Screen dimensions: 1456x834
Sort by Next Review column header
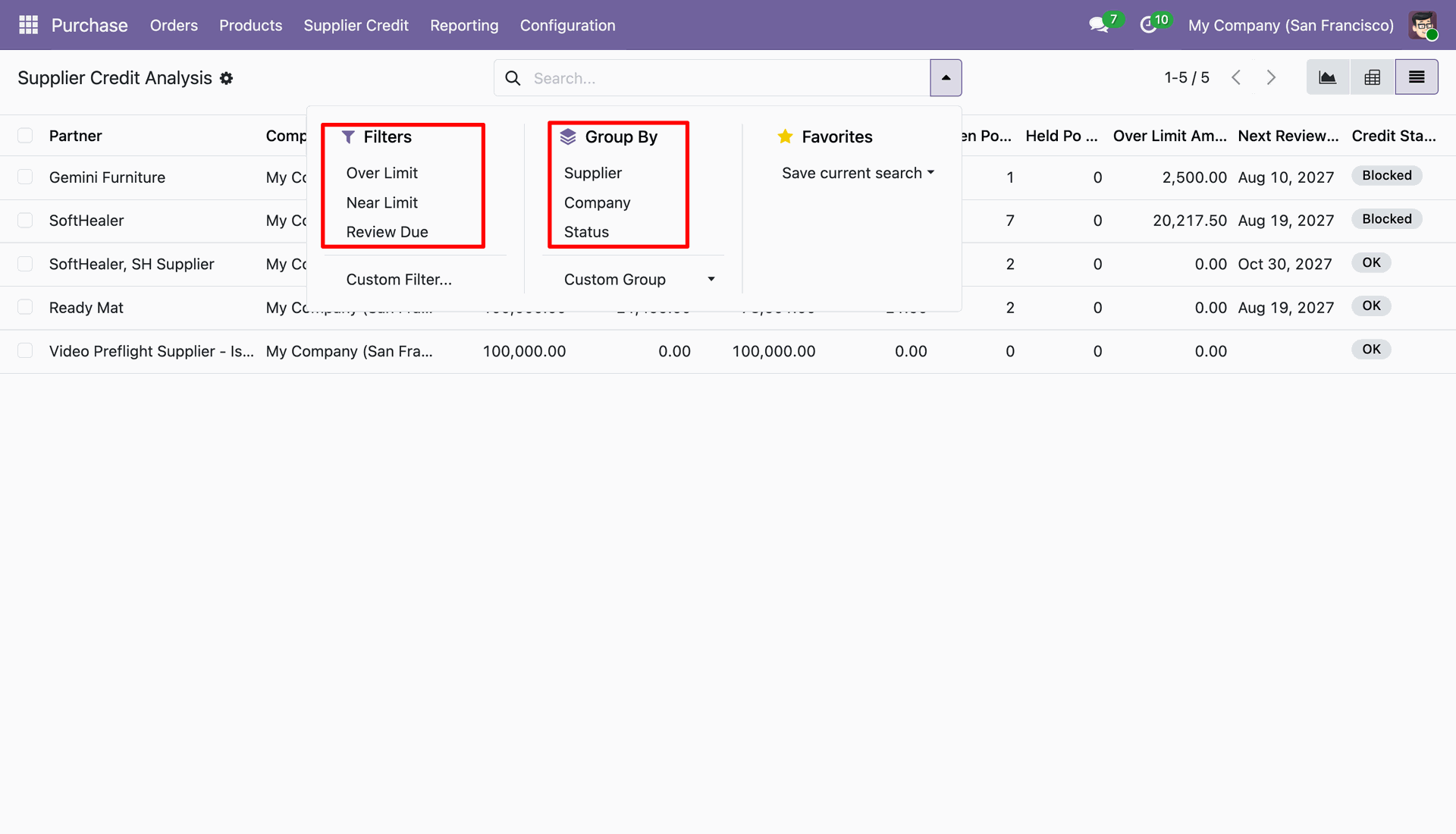pyautogui.click(x=1288, y=136)
